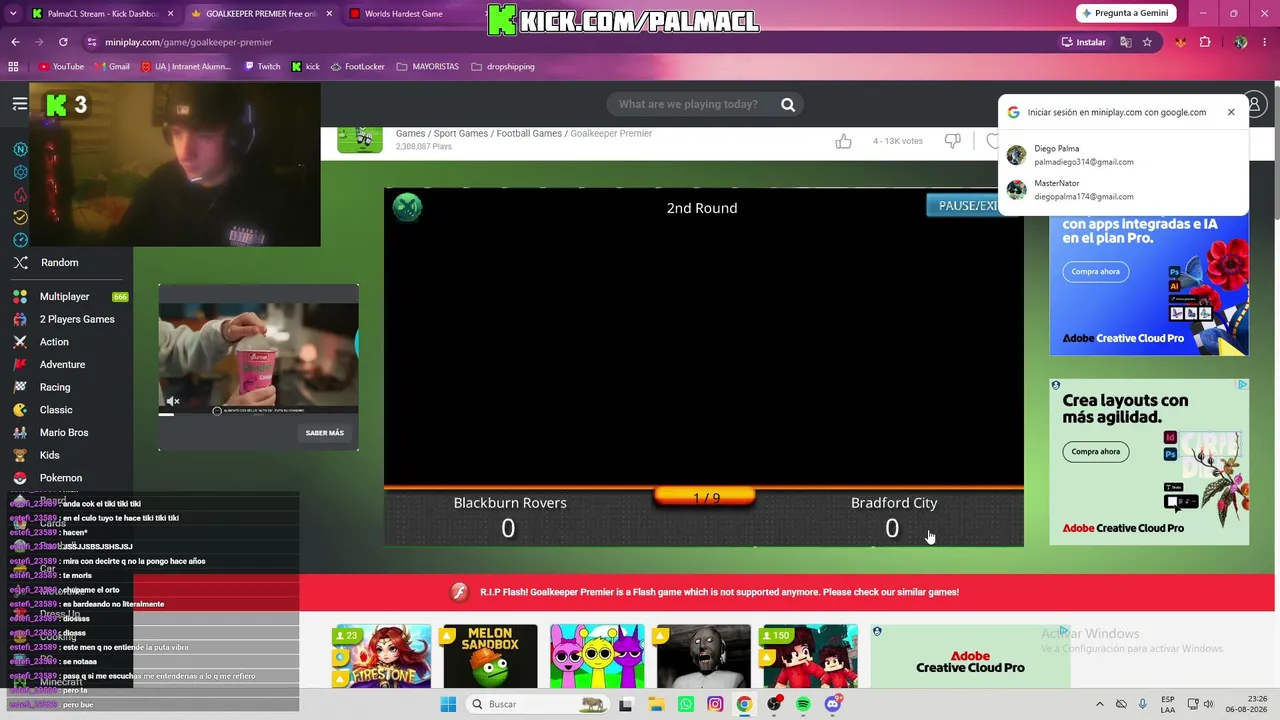Screen dimensions: 1280x720
Task: Open Instagram from the taskbar
Action: point(715,704)
